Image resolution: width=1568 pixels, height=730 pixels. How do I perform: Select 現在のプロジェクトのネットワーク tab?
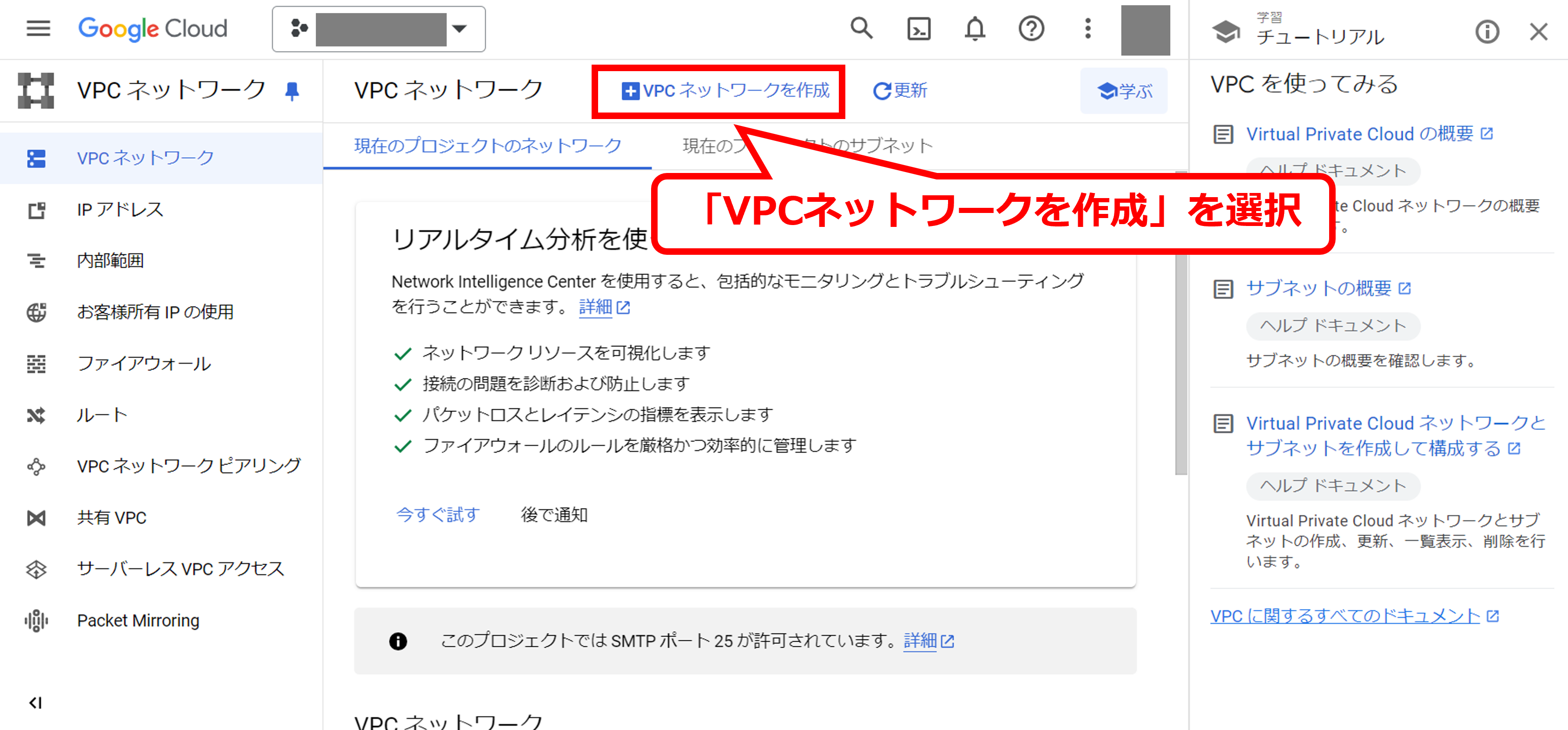click(x=488, y=146)
